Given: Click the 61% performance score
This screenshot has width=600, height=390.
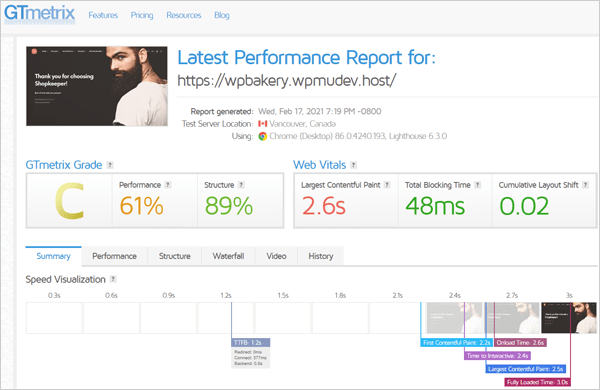Looking at the screenshot, I should (x=142, y=206).
